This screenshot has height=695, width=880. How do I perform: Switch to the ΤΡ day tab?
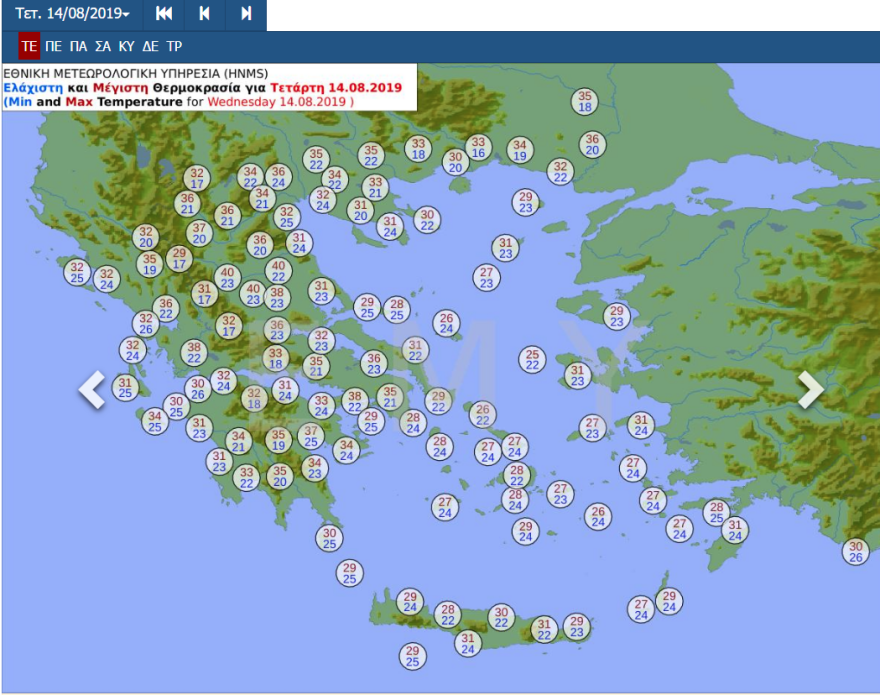coord(174,46)
